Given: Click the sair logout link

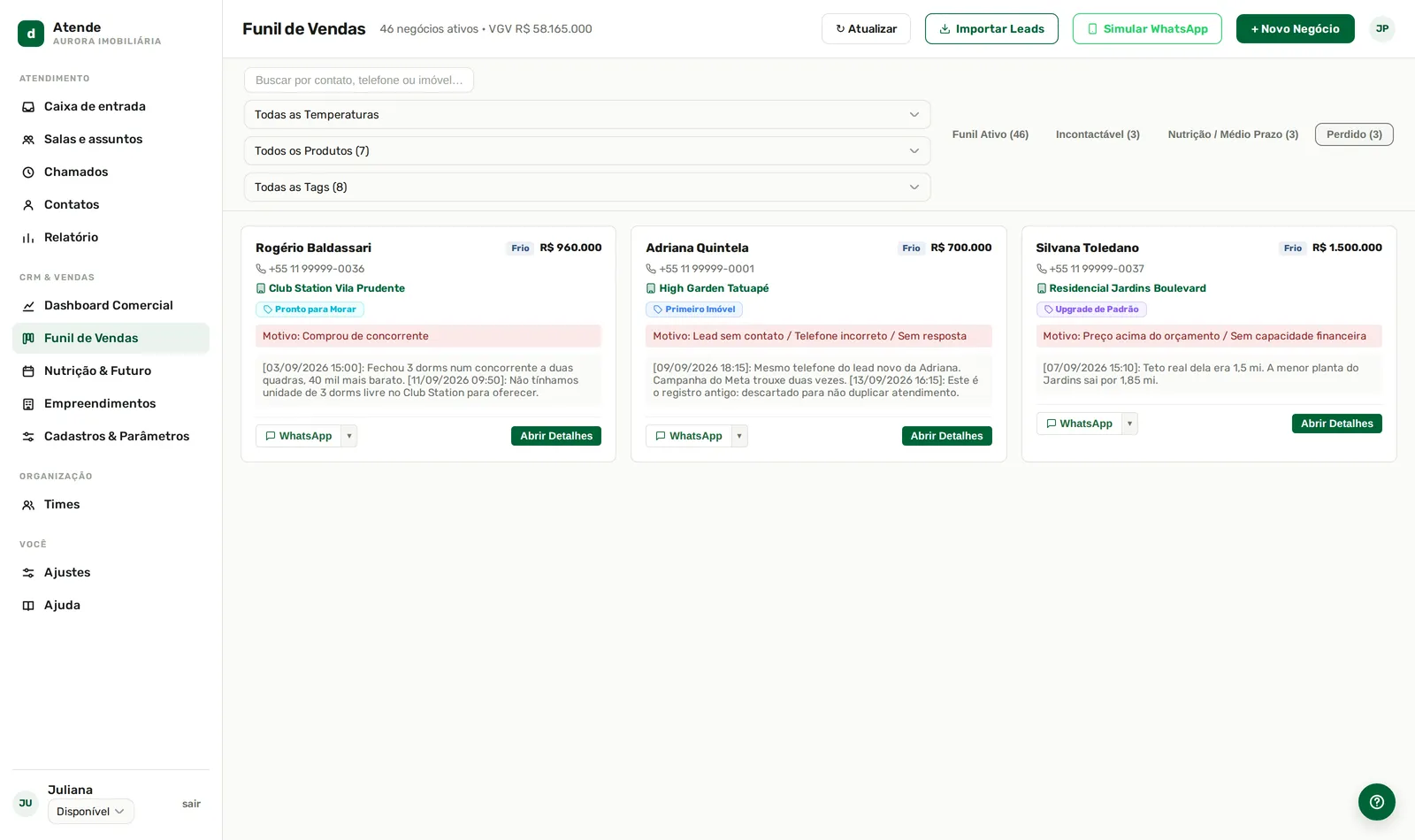Looking at the screenshot, I should [191, 804].
